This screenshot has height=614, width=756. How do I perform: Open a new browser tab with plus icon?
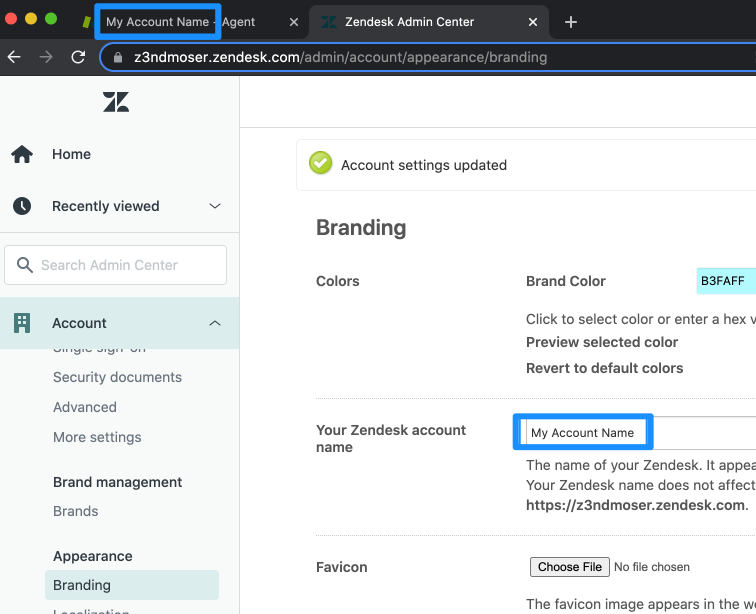(571, 22)
